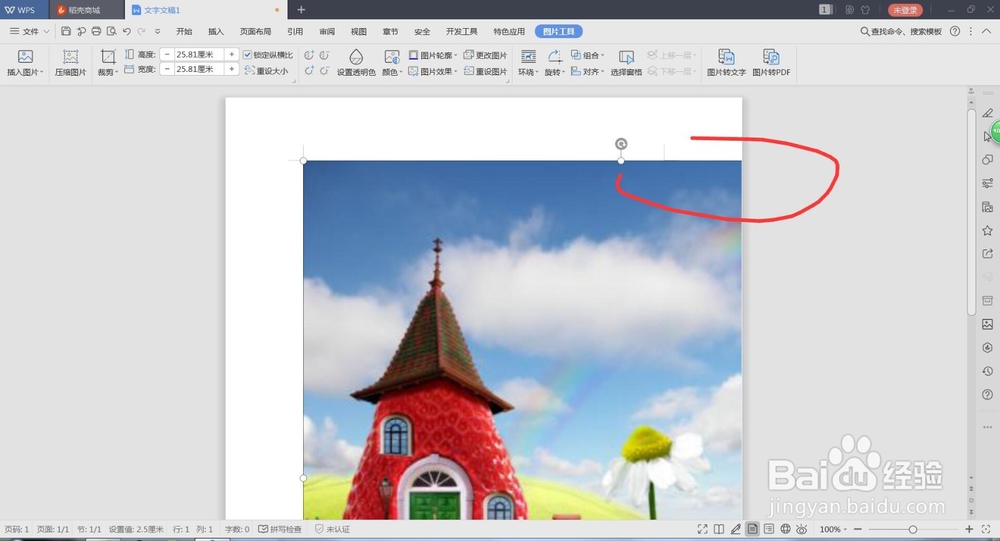Screen dimensions: 1000x541
Task: Click the picture icon in right sidebar
Action: coord(987,324)
